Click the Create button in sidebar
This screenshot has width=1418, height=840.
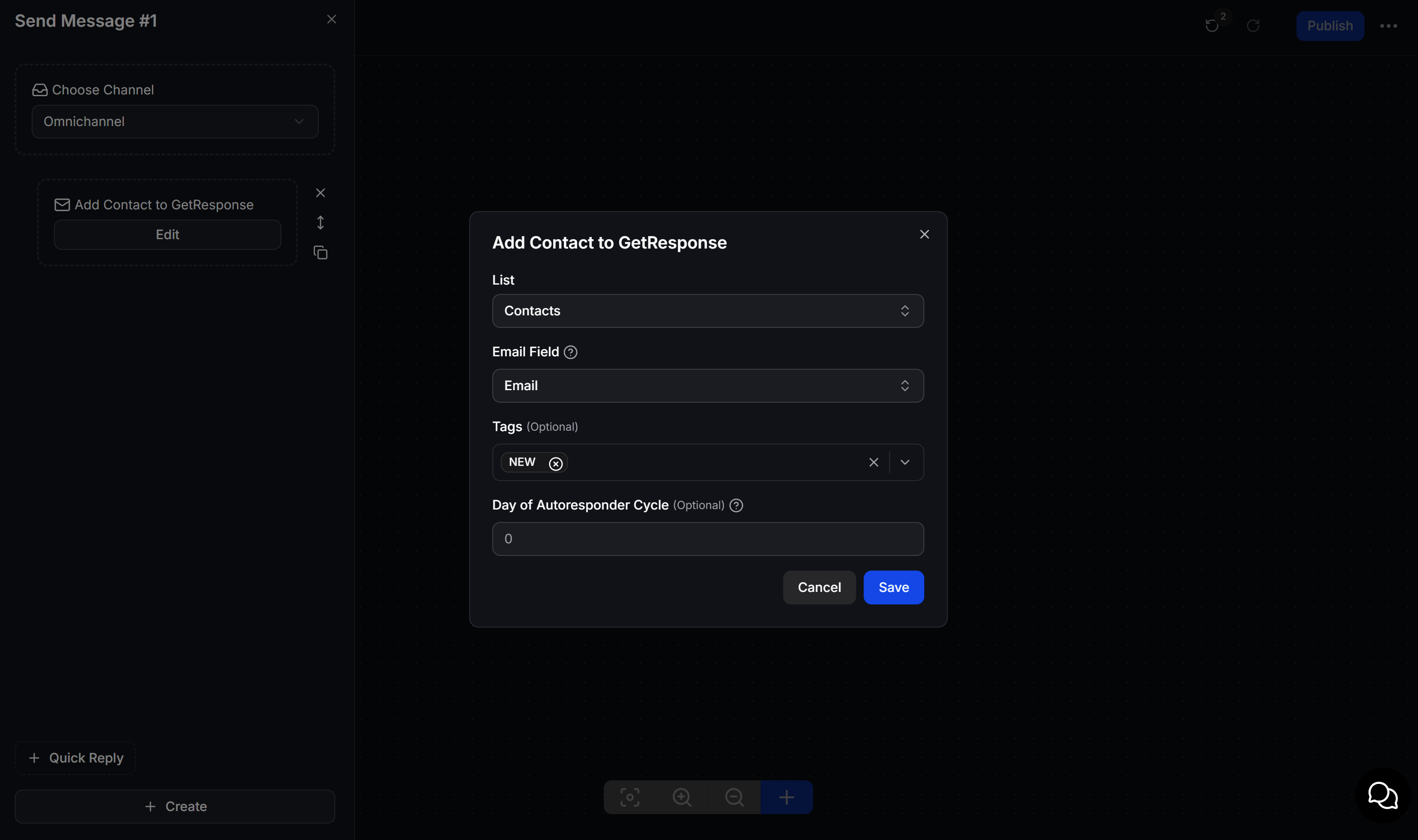[175, 807]
